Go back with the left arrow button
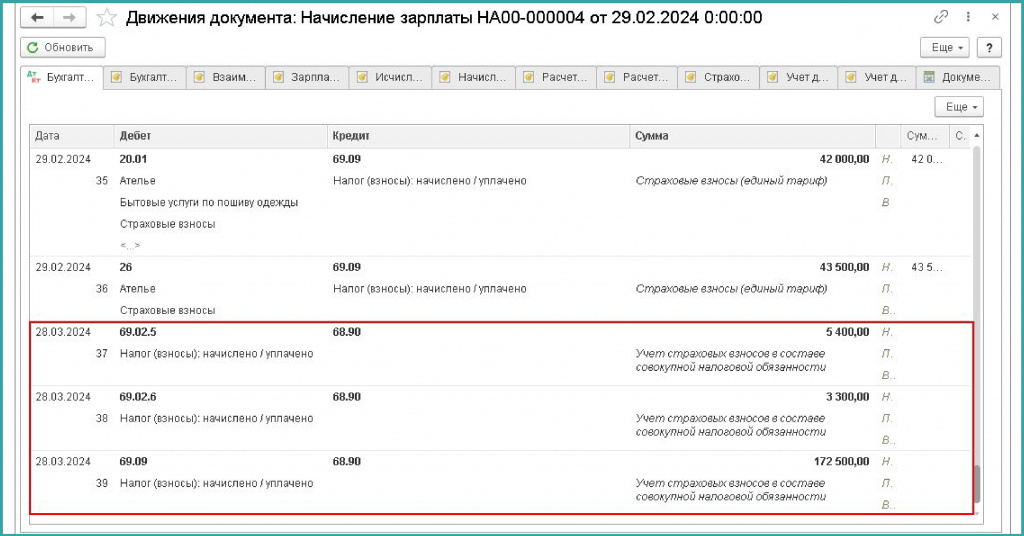Image resolution: width=1024 pixels, height=536 pixels. pos(37,18)
